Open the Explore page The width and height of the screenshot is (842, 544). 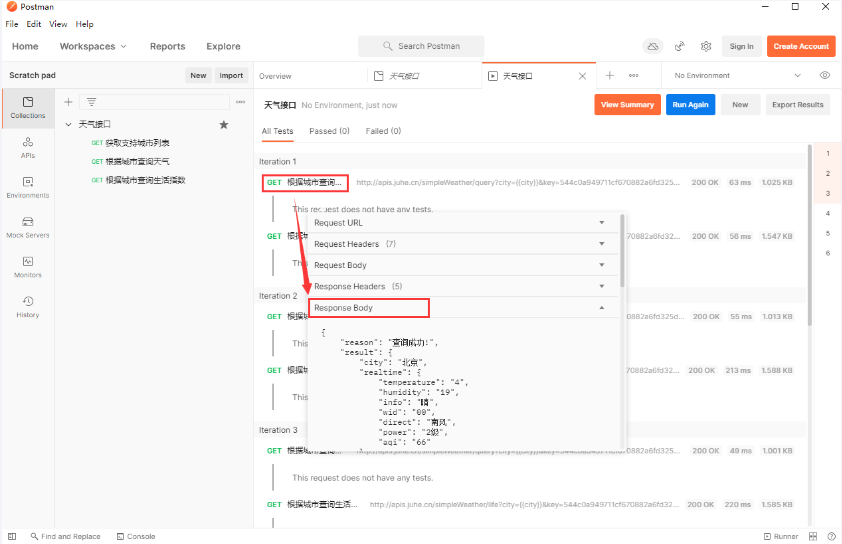click(223, 46)
